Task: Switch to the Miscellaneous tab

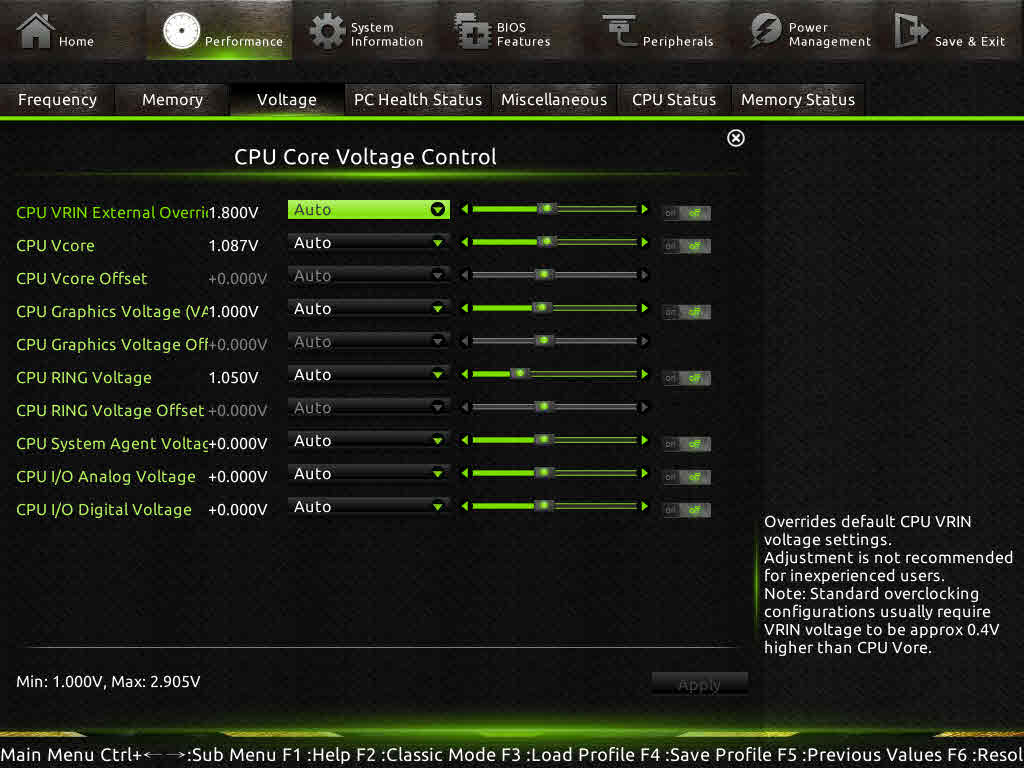Action: (x=554, y=99)
